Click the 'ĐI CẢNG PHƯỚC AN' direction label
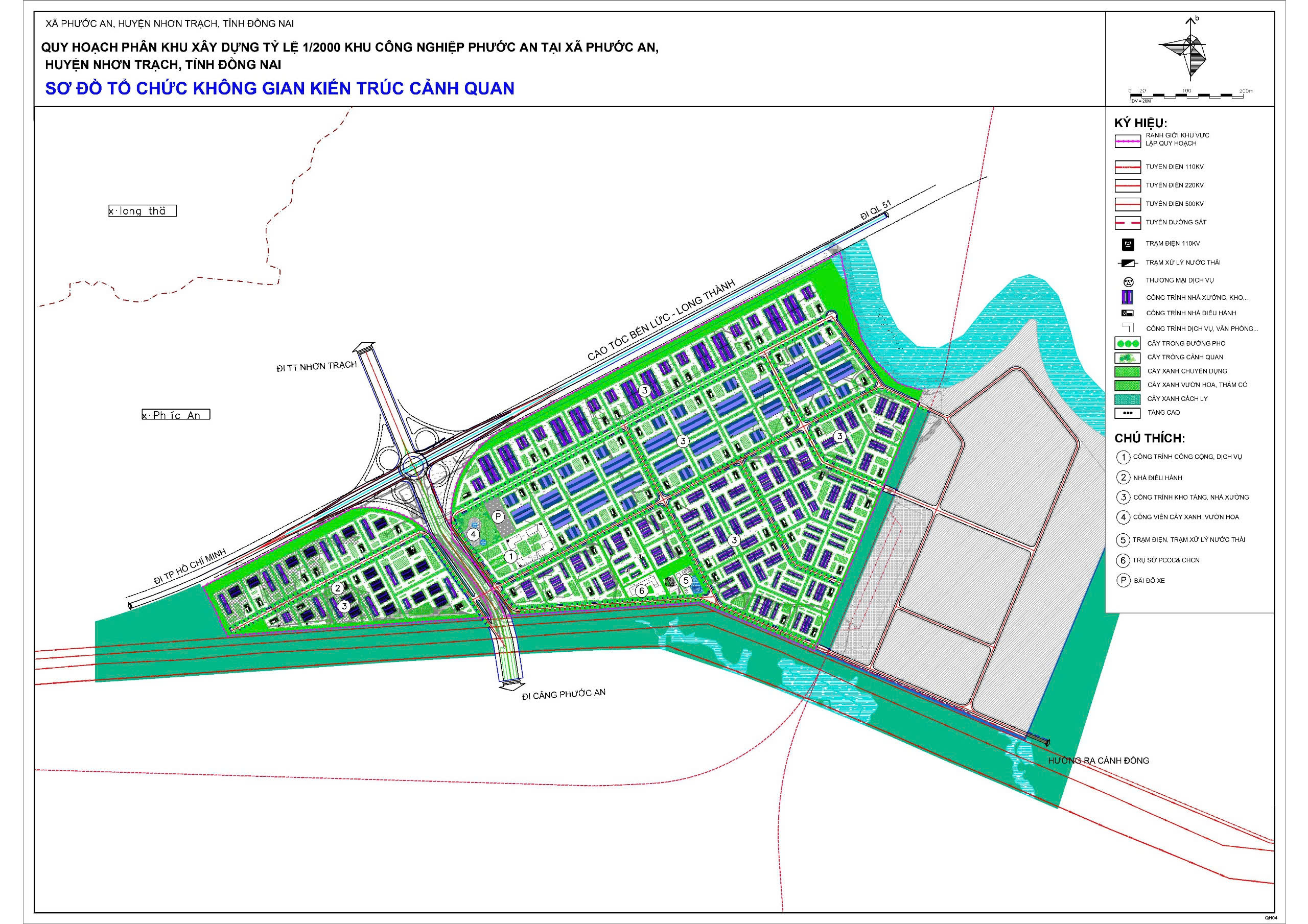The width and height of the screenshot is (1308, 924). click(563, 695)
